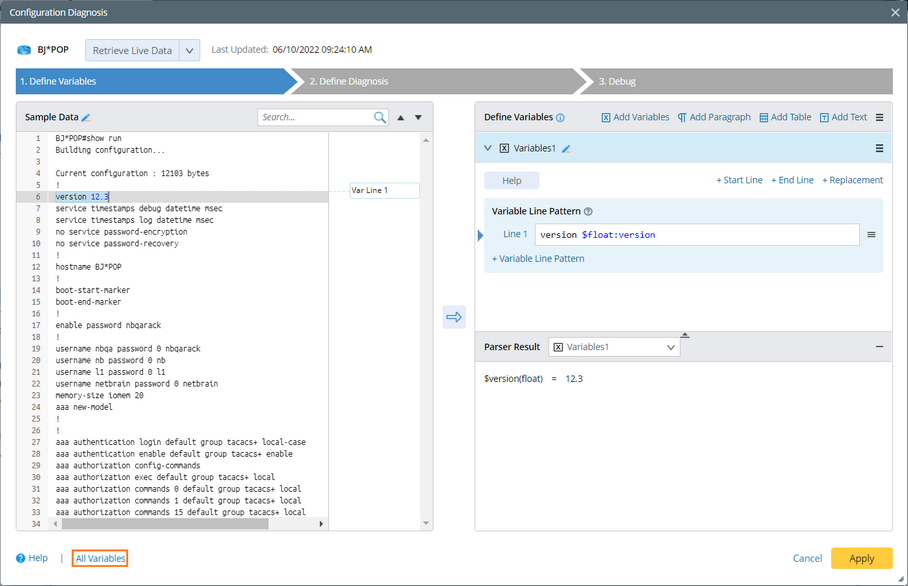Click Add Table
This screenshot has height=586, width=908.
(785, 117)
